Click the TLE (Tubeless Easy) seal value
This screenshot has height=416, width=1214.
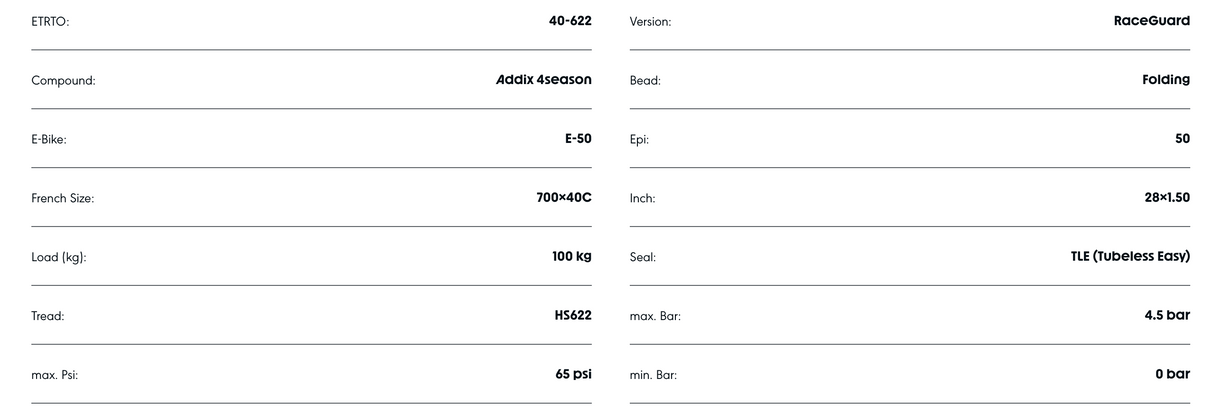[x=1130, y=257]
